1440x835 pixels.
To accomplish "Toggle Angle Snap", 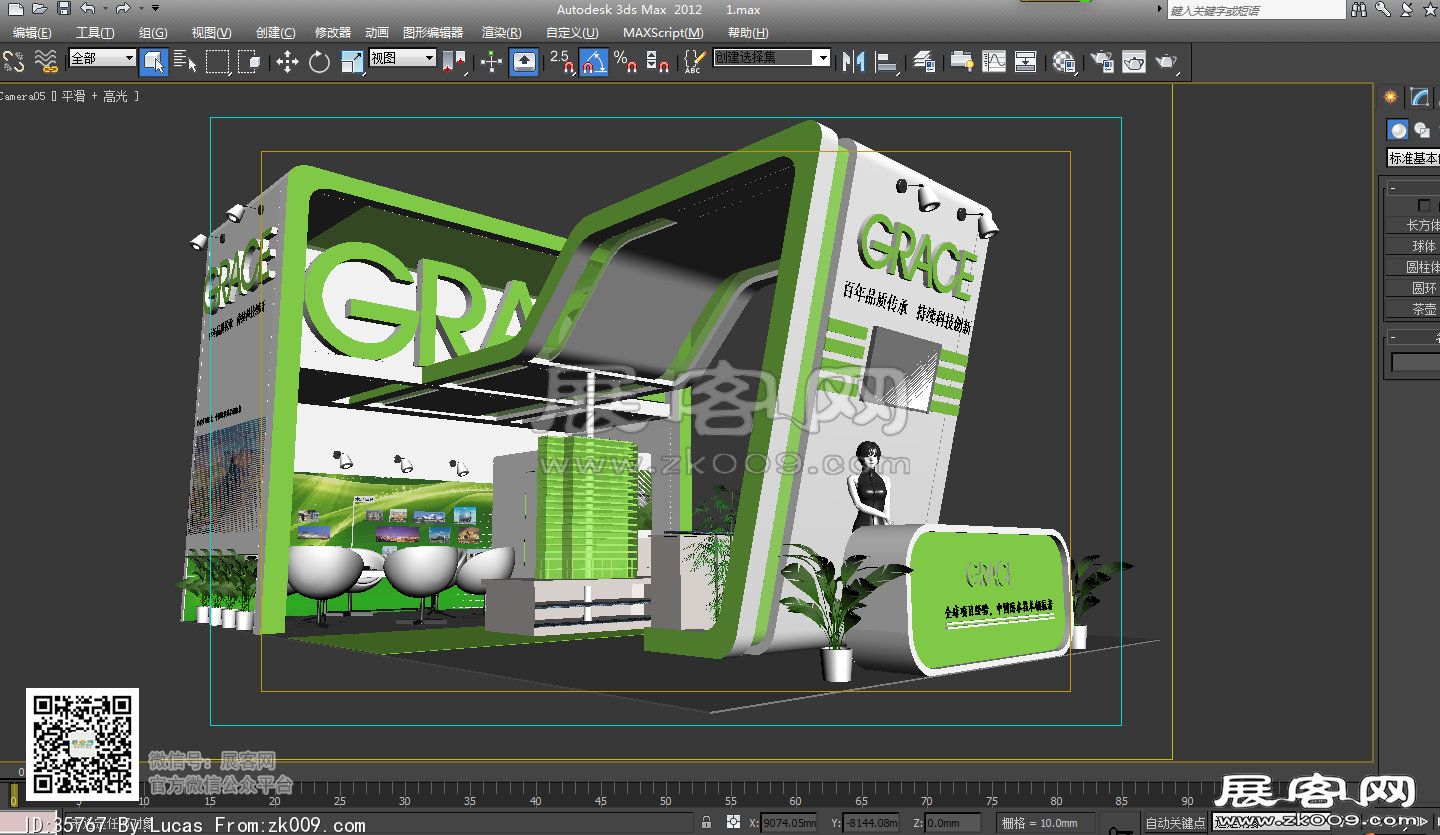I will 594,62.
